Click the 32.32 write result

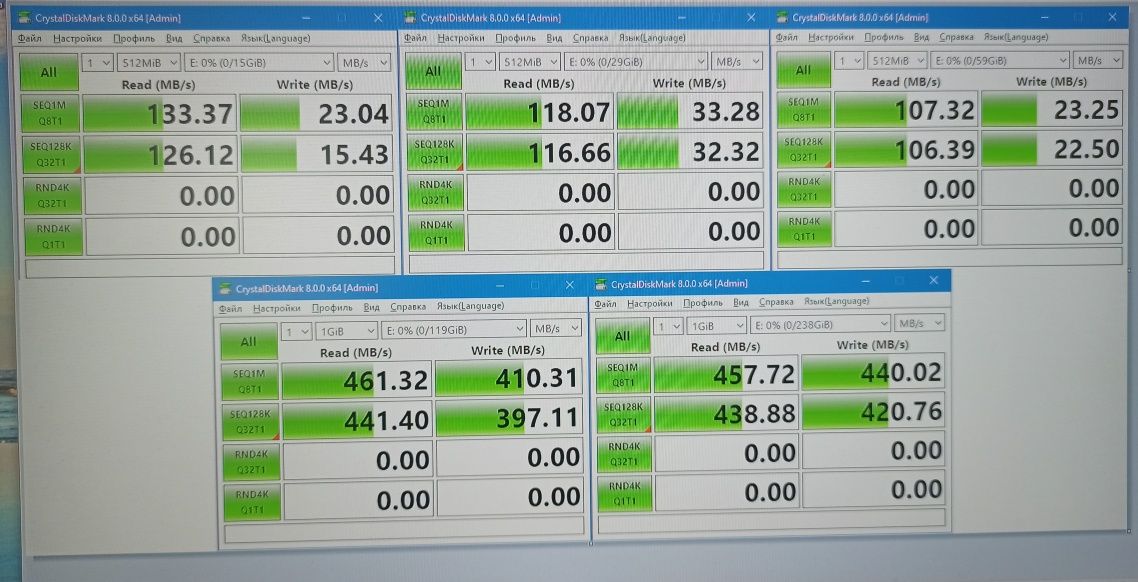[x=689, y=152]
